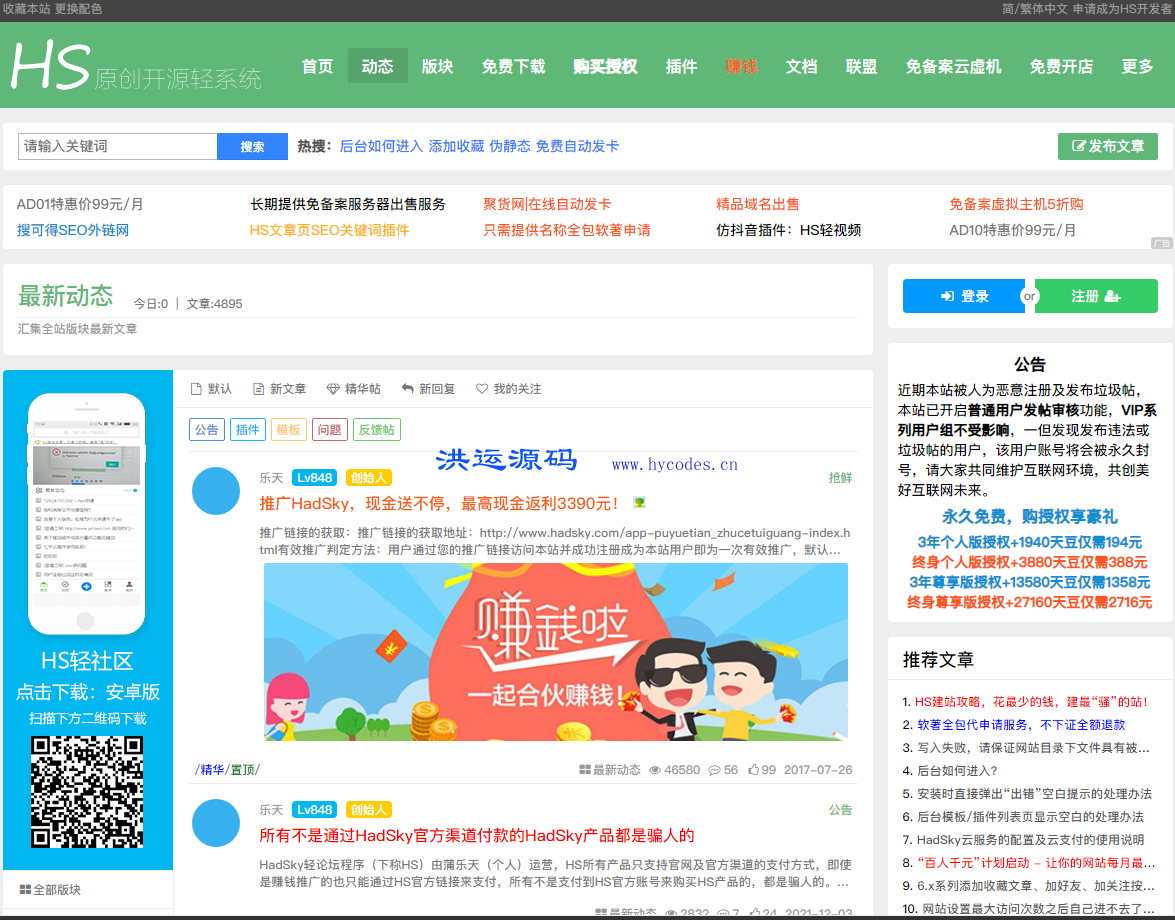
Task: Filter by the blue 插件 tag
Action: tap(247, 429)
